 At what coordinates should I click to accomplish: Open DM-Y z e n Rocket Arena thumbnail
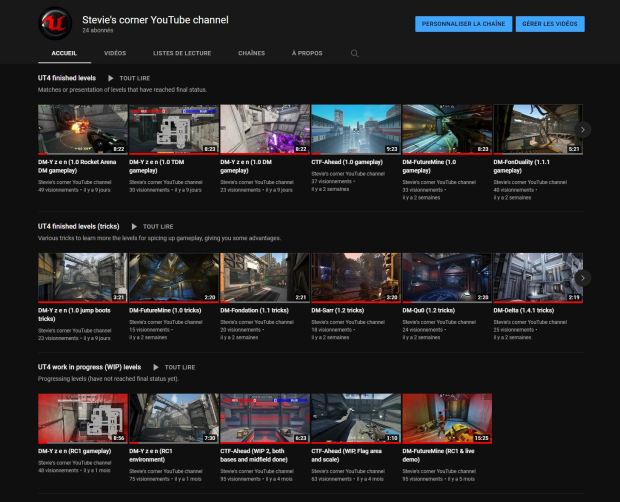point(82,129)
